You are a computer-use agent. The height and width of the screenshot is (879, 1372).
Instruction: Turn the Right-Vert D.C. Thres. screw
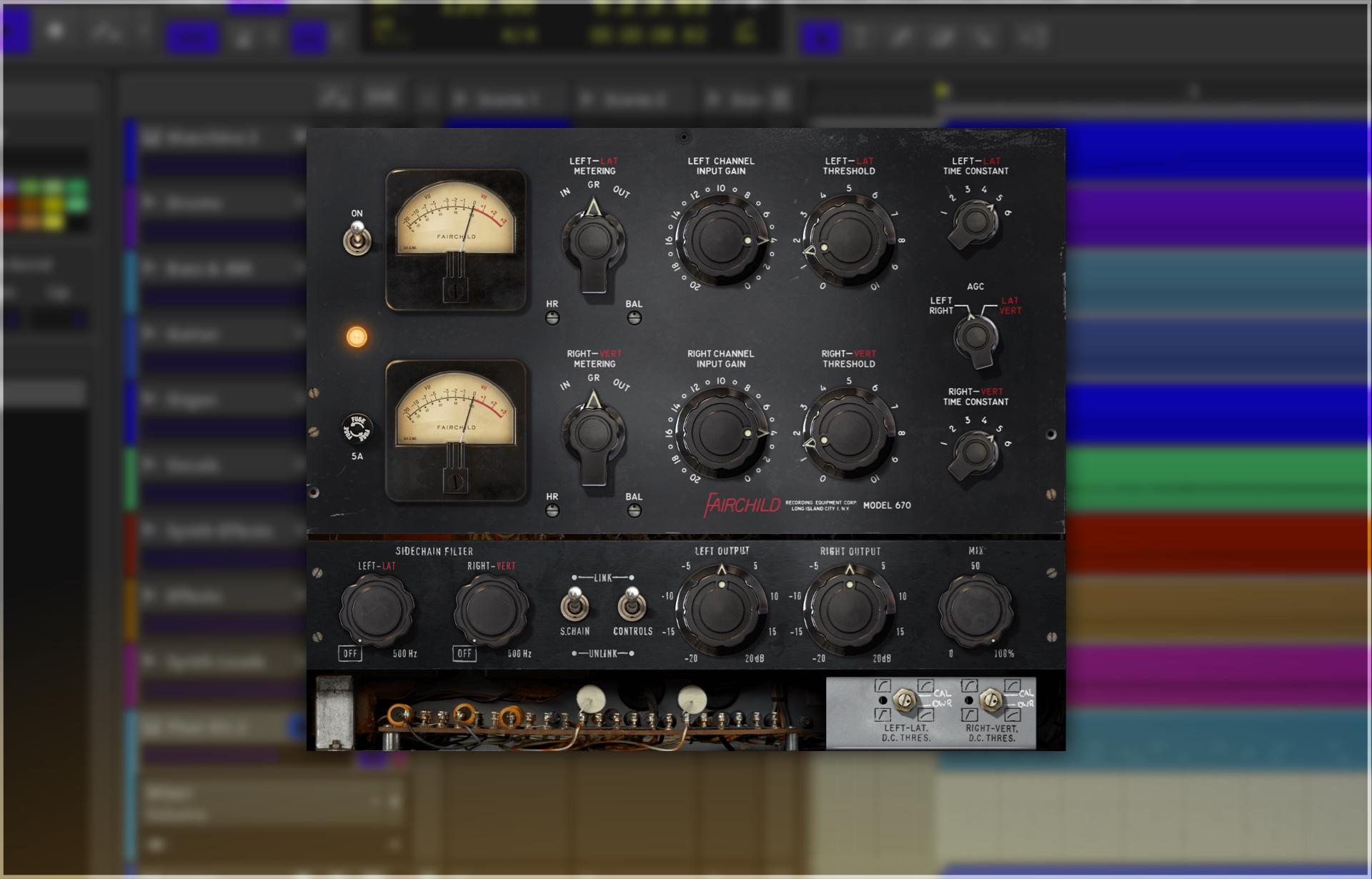click(x=990, y=700)
